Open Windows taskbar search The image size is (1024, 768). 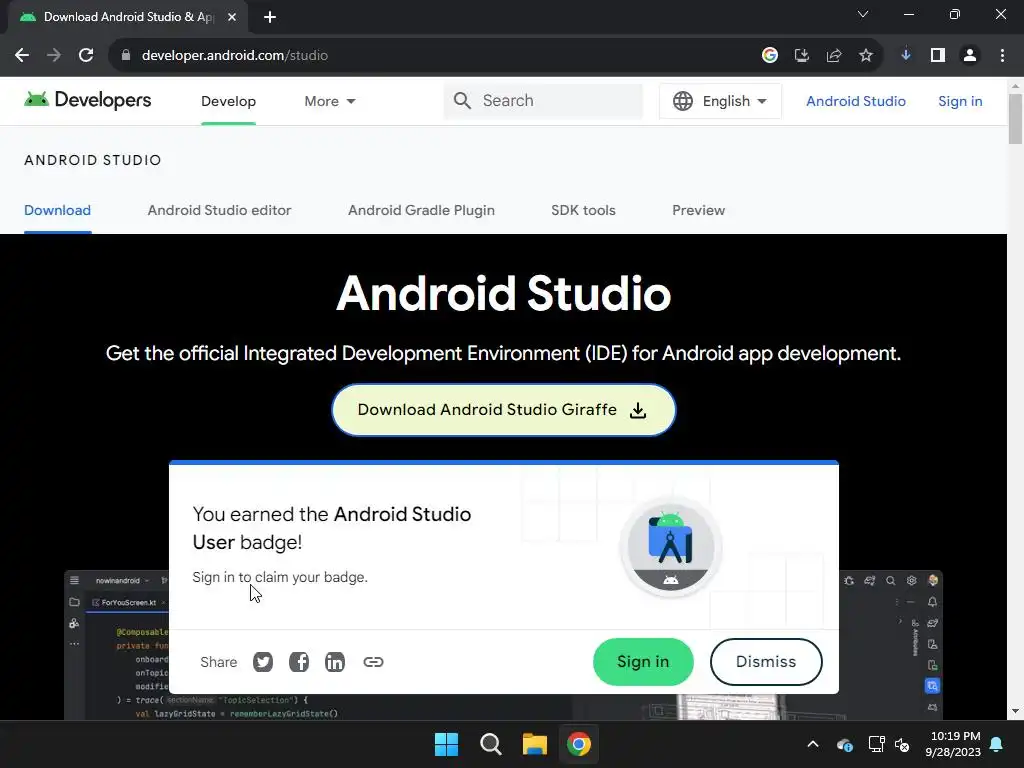[x=490, y=744]
